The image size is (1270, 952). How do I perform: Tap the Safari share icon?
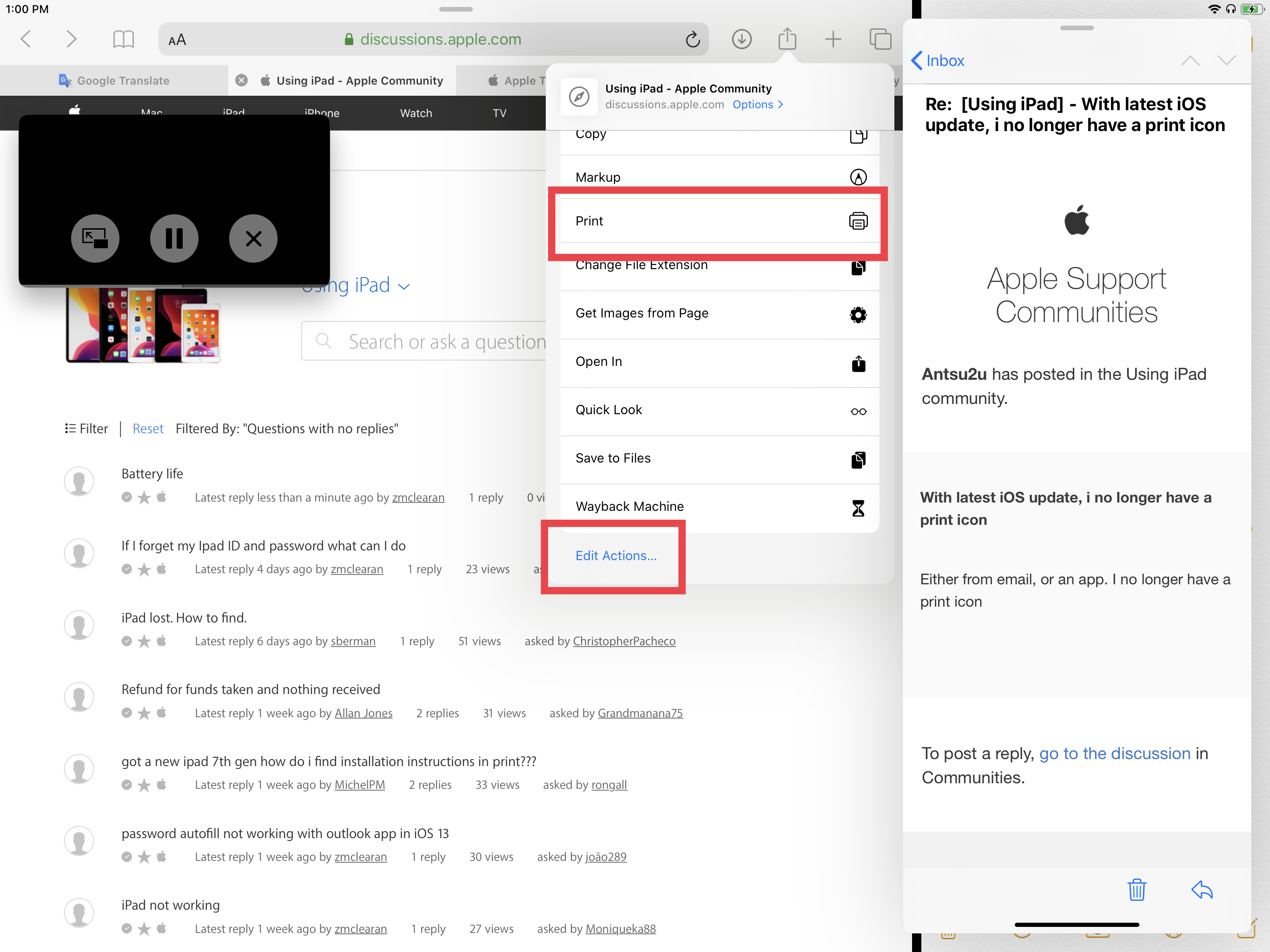pos(787,39)
